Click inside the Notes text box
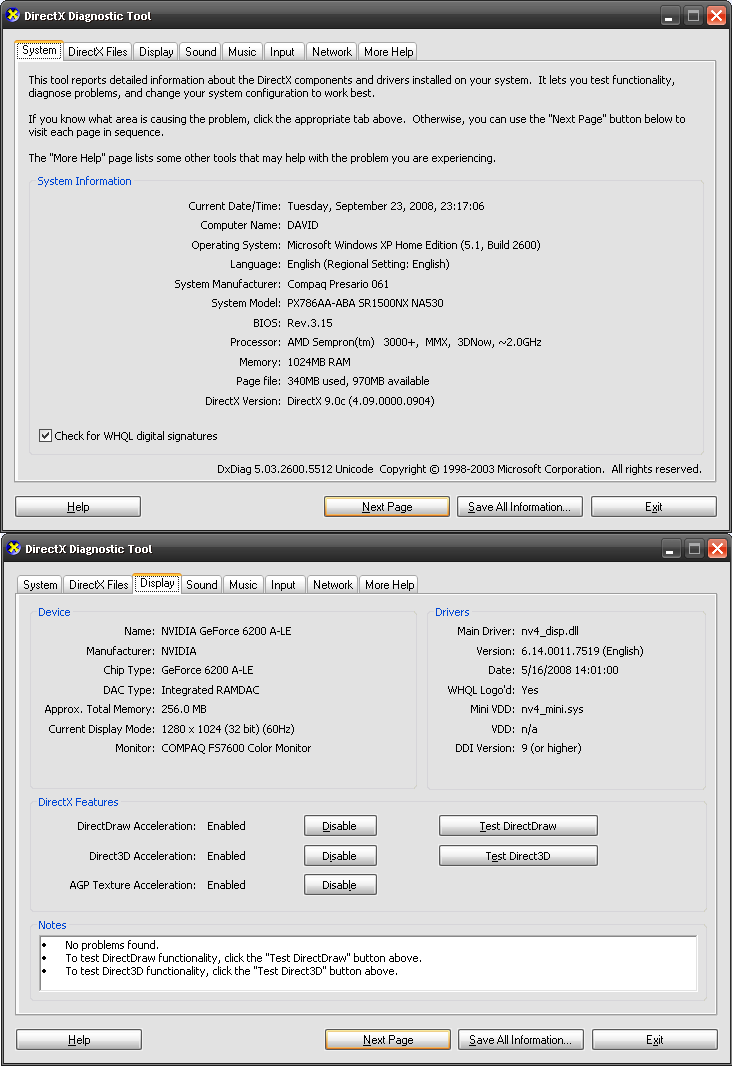The image size is (732, 1066). 368,963
